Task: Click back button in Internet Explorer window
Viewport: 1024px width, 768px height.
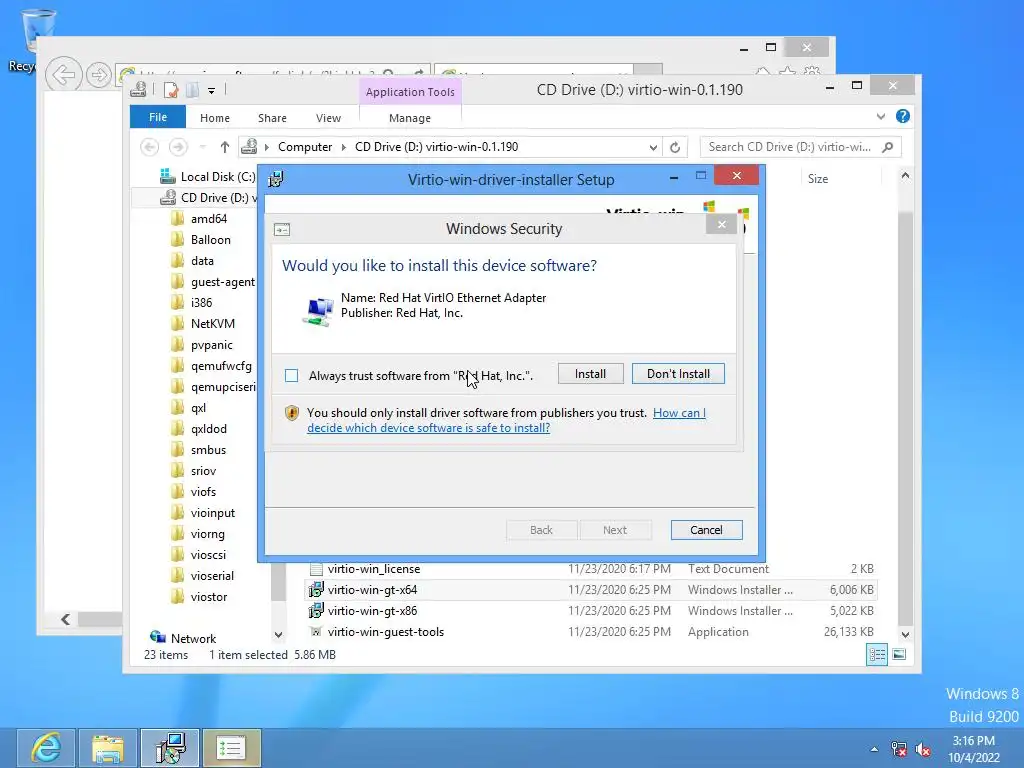Action: point(63,74)
